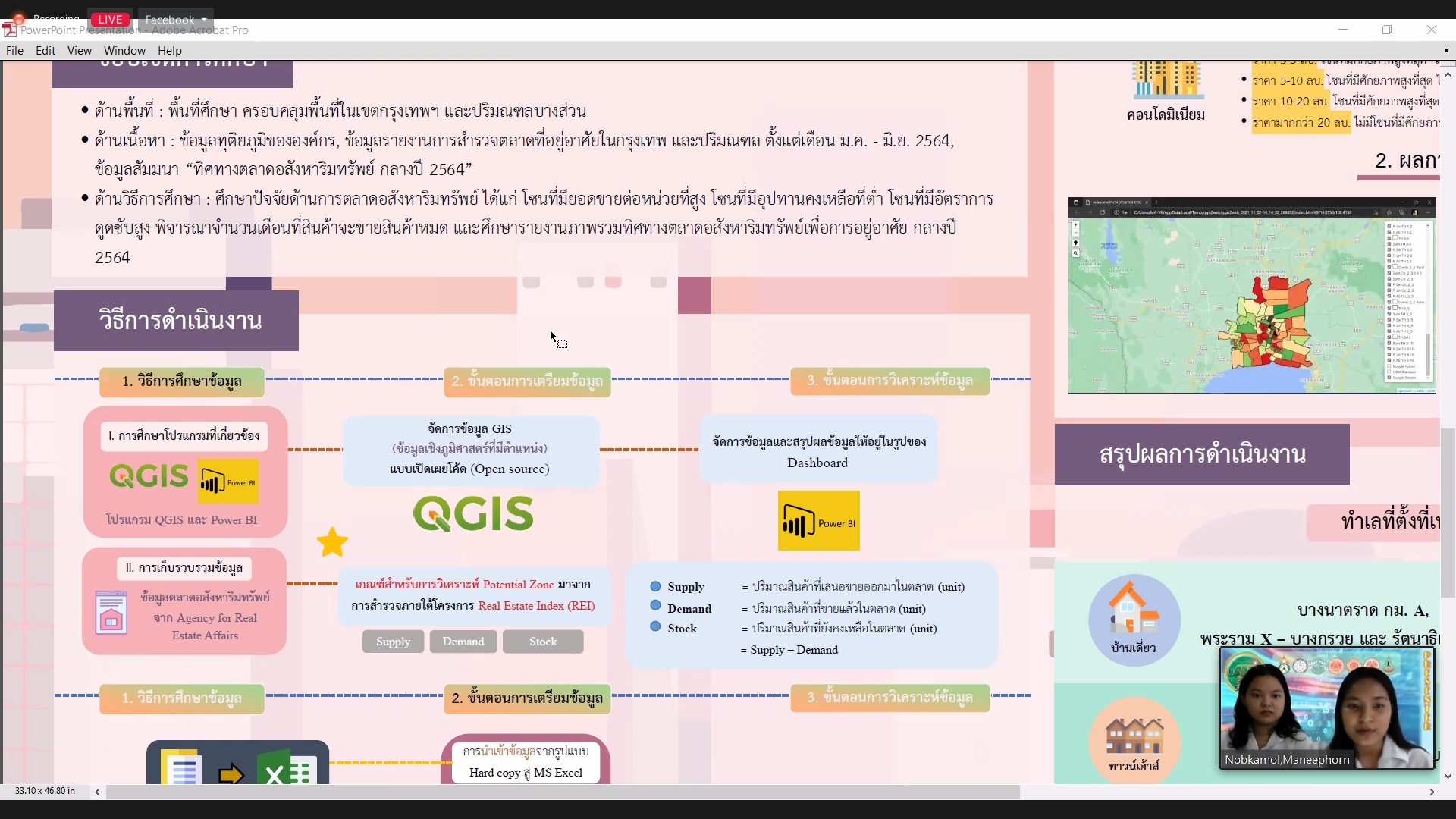Click the คอนโดมิเนียม label
This screenshot has width=1456, height=819.
point(1166,115)
